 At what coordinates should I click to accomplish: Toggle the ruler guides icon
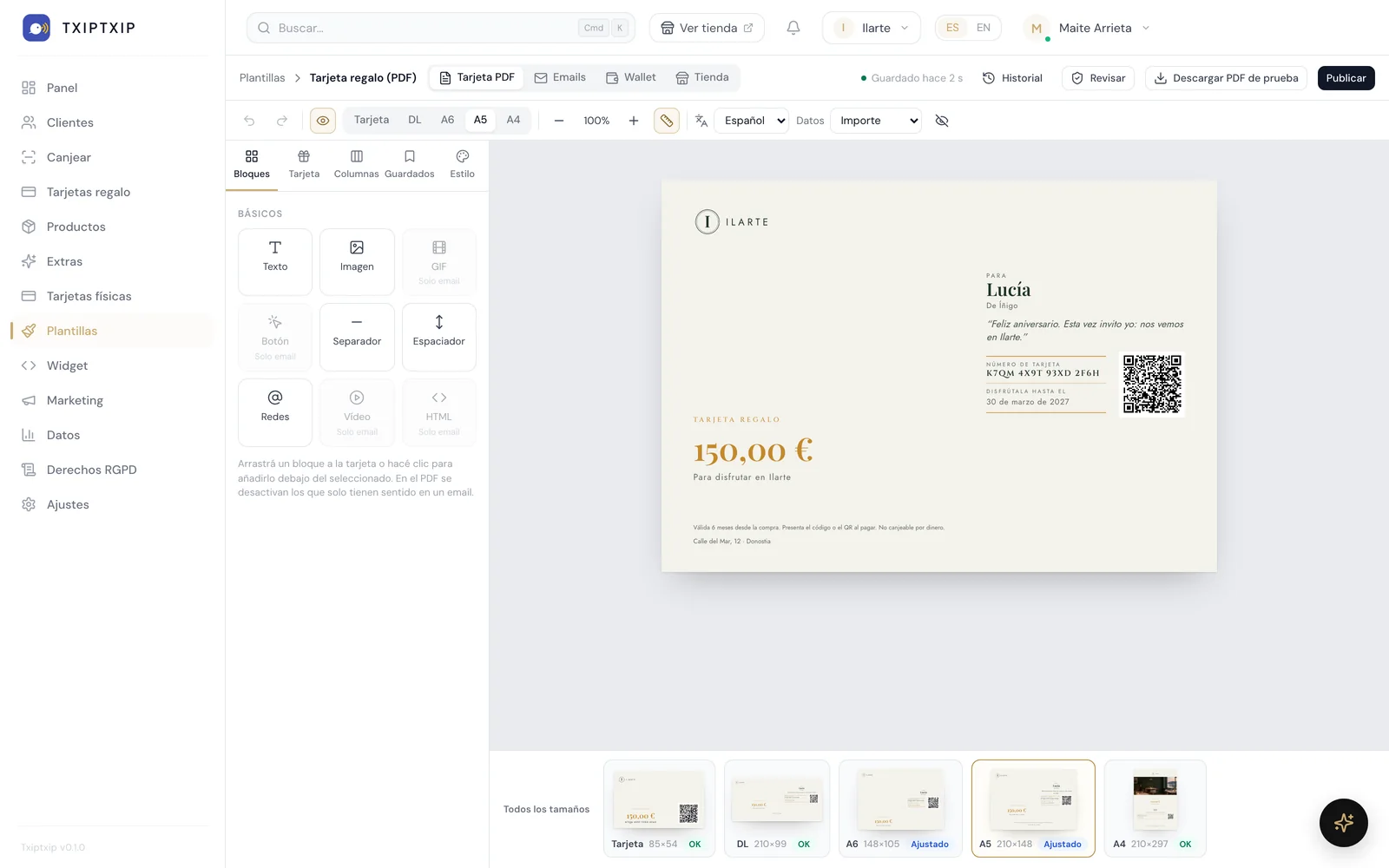tap(667, 121)
